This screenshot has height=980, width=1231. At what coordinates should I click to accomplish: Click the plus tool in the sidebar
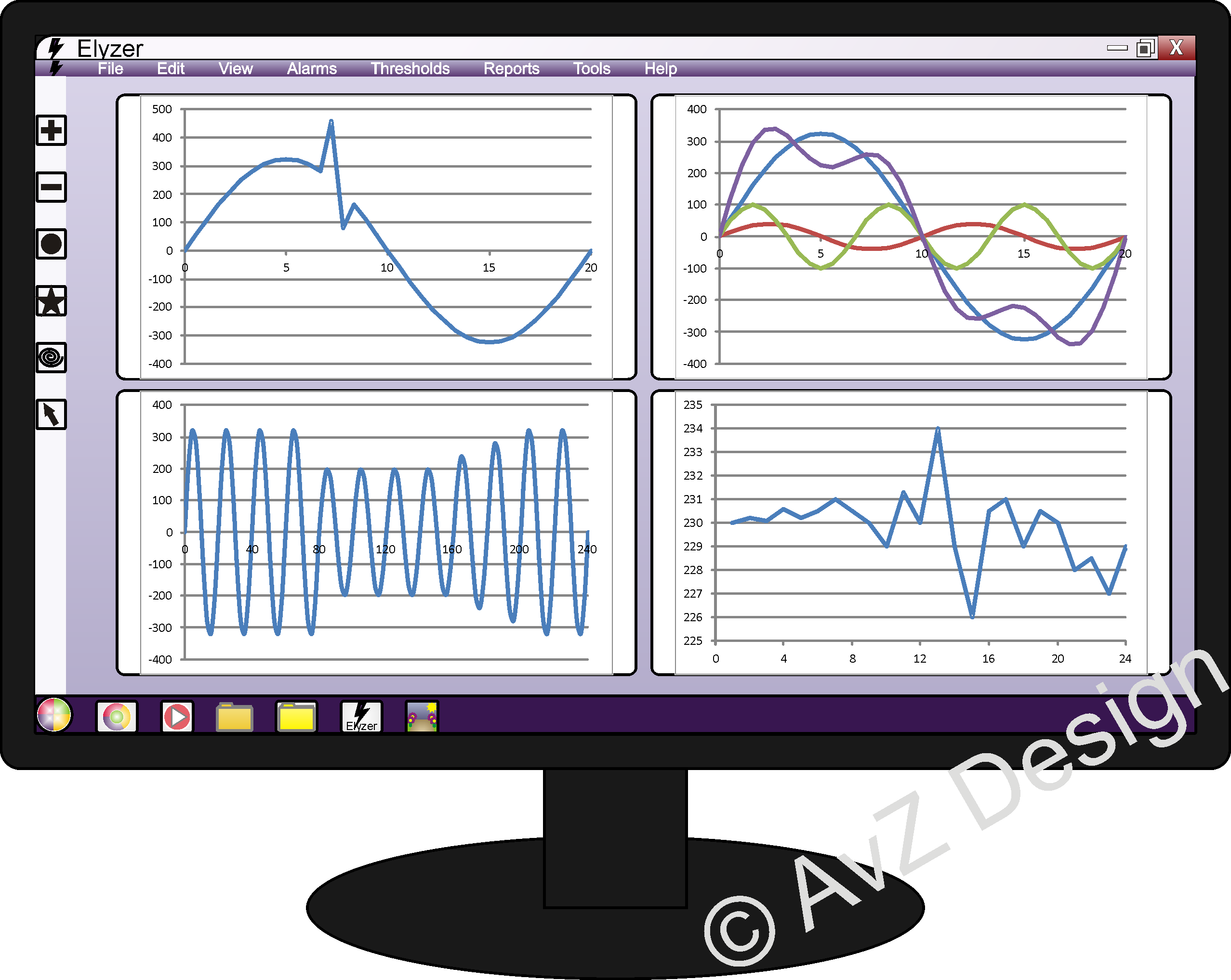tap(52, 131)
